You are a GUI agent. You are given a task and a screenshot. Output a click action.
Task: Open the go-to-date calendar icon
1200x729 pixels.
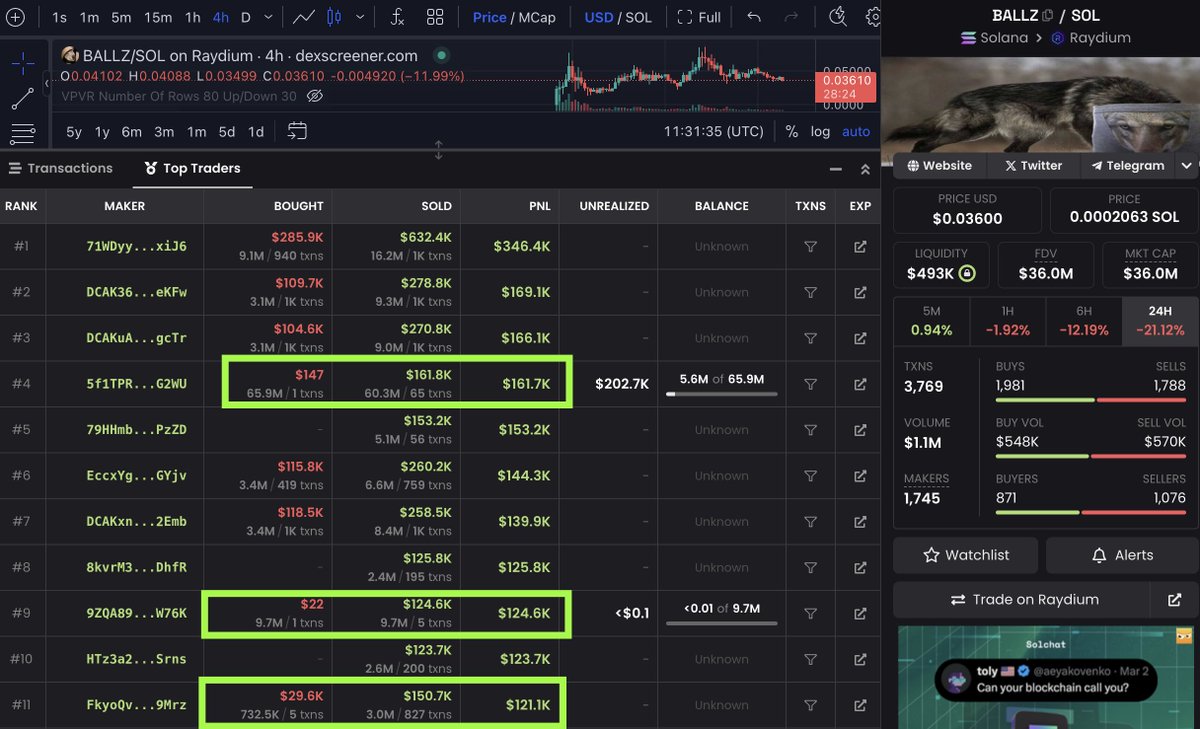(297, 131)
